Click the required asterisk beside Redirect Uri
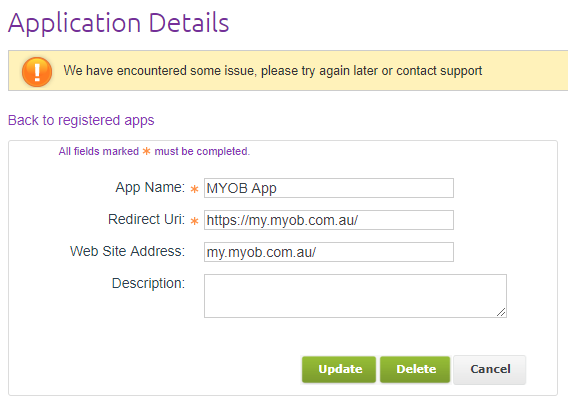Image resolution: width=568 pixels, height=409 pixels. tap(195, 221)
